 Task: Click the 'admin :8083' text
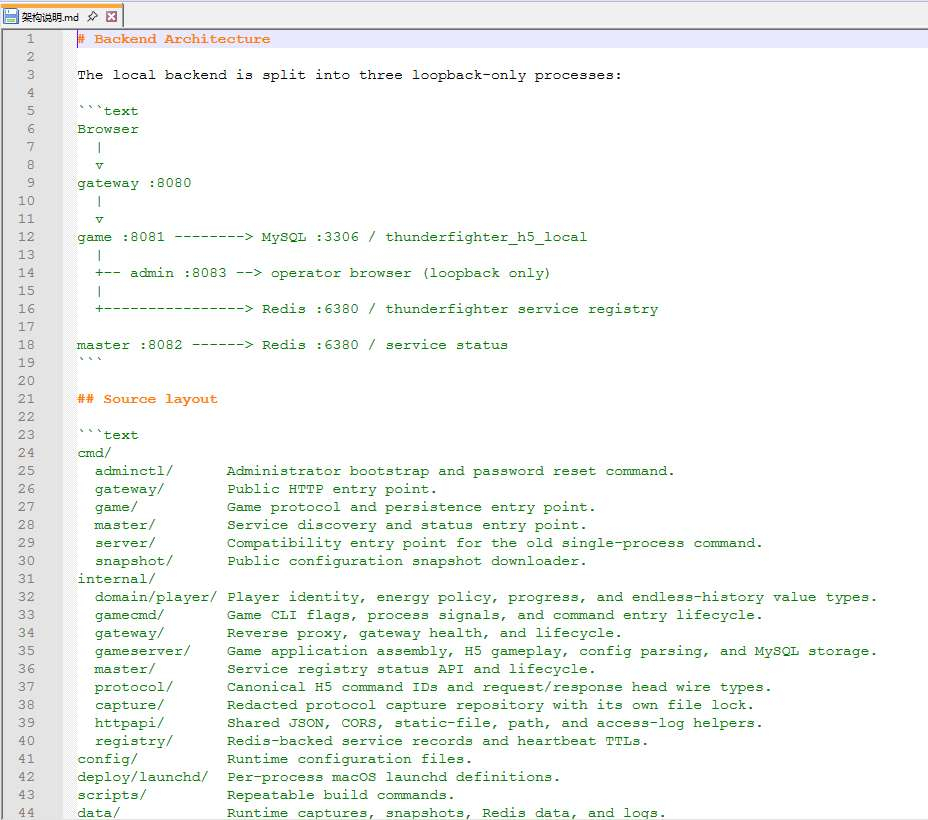178,273
